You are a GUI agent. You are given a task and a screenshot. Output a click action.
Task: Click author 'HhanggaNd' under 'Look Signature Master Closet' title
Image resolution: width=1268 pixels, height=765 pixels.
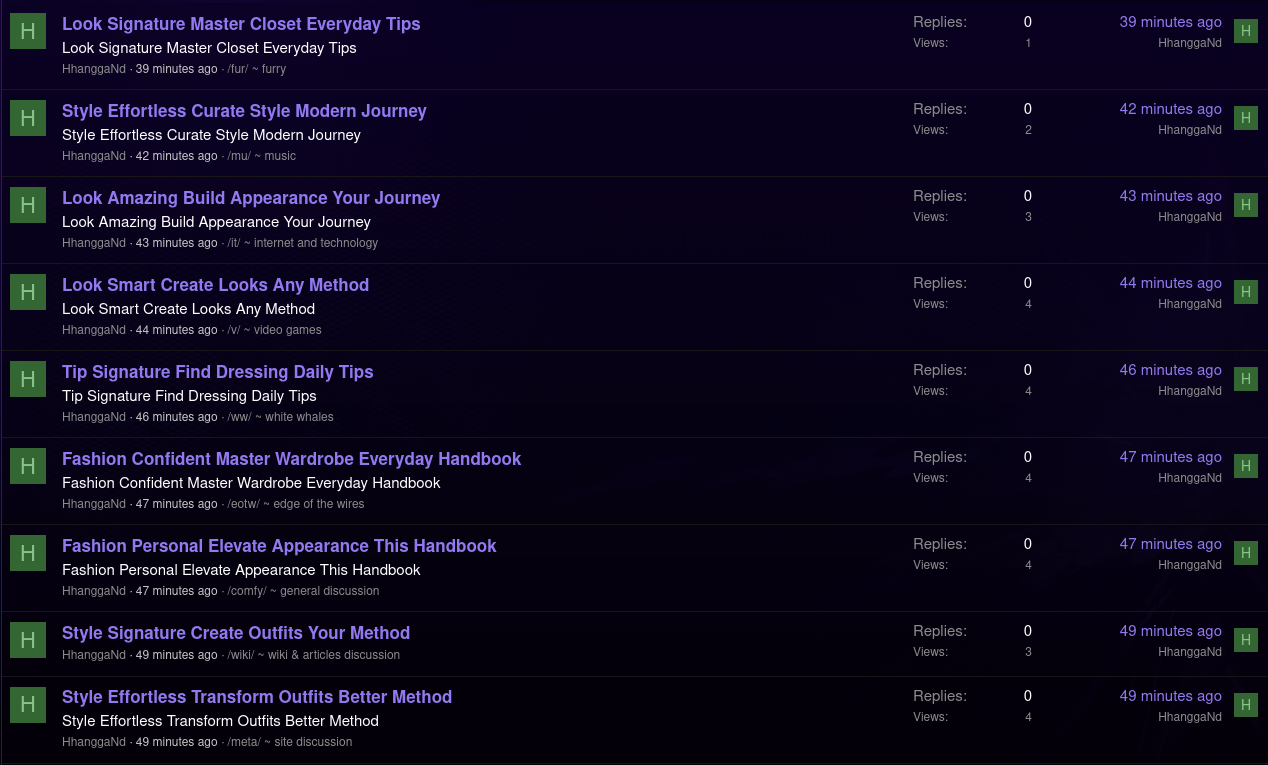pos(94,69)
